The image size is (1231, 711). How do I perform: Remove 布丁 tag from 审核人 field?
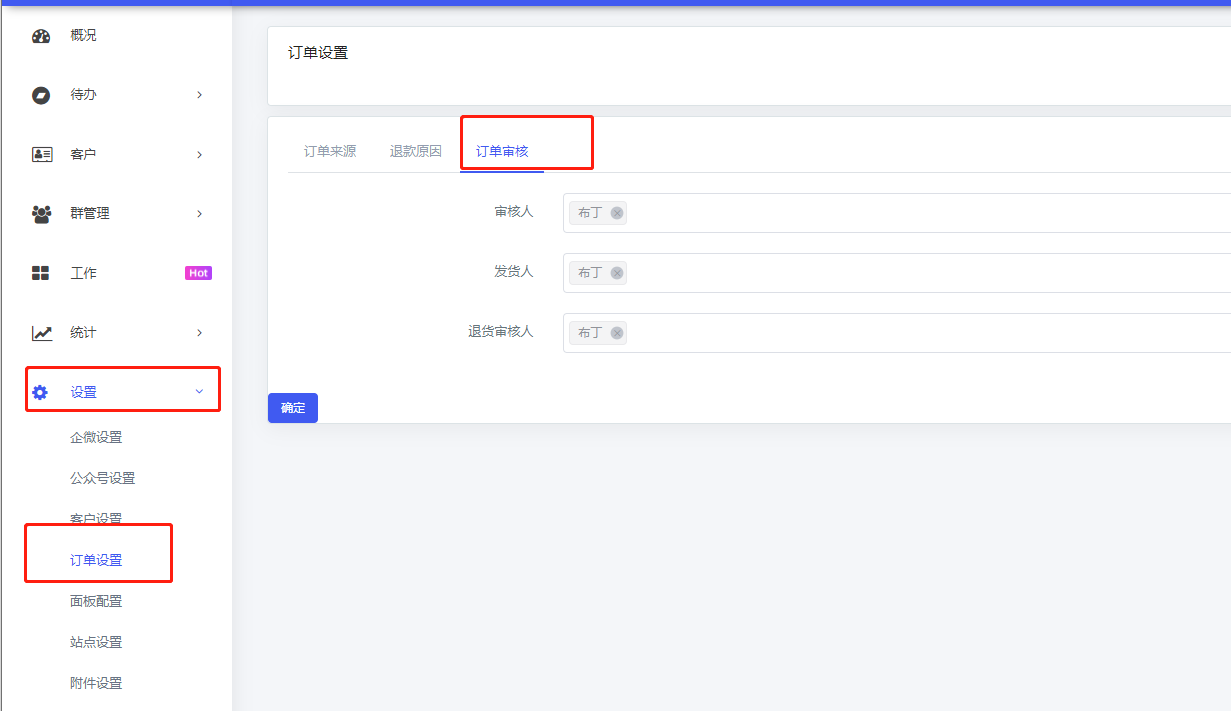pos(617,213)
